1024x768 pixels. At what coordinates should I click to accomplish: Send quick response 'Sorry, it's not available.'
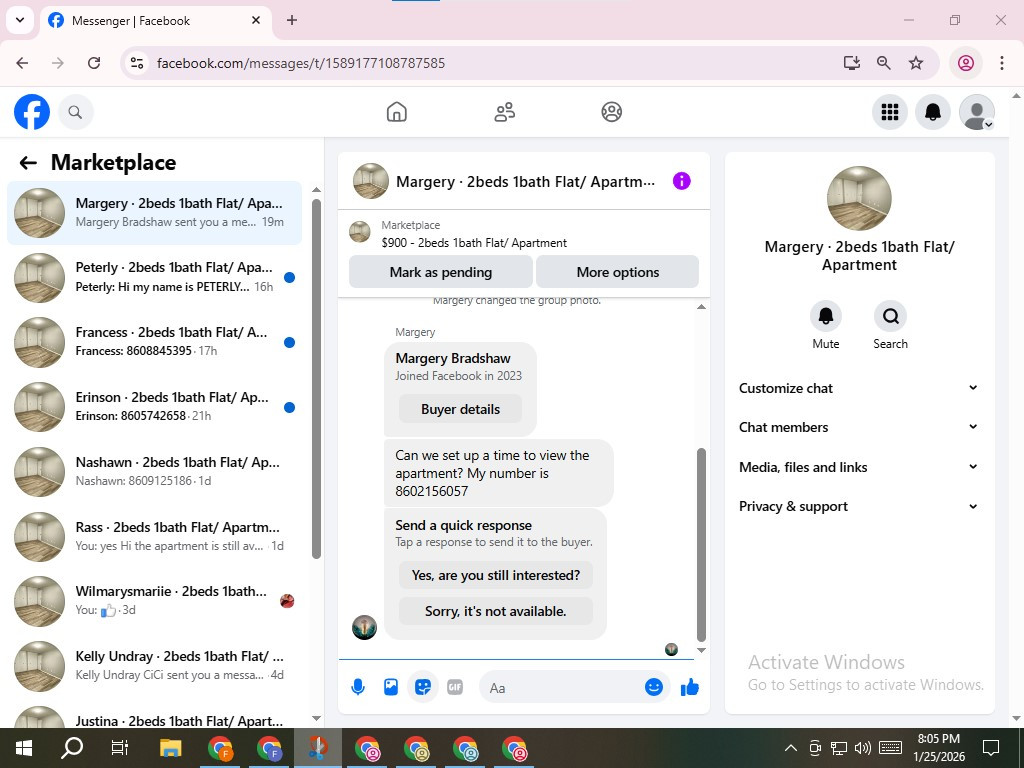(496, 611)
